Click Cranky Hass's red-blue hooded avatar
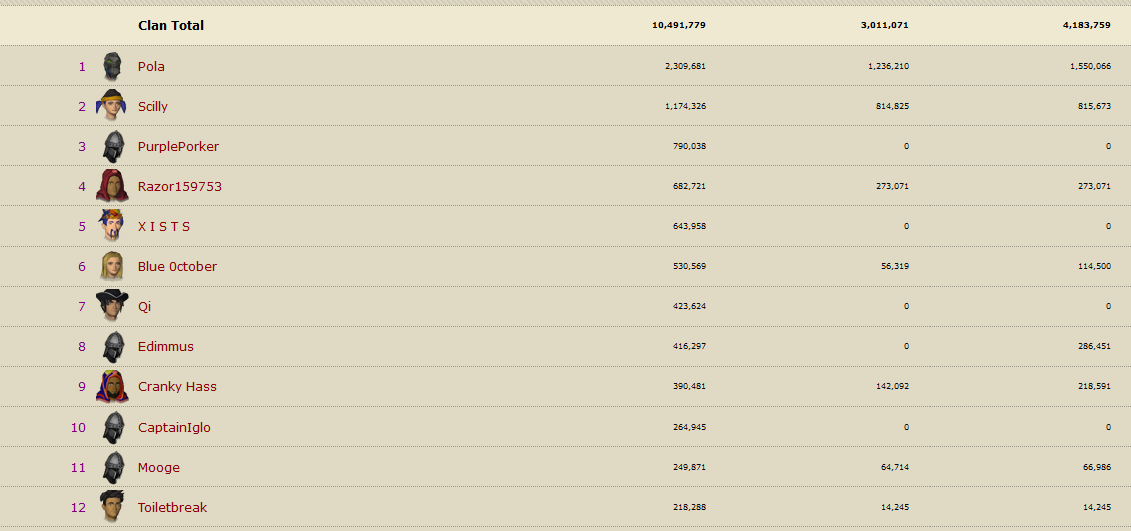The width and height of the screenshot is (1131, 531). pos(112,386)
